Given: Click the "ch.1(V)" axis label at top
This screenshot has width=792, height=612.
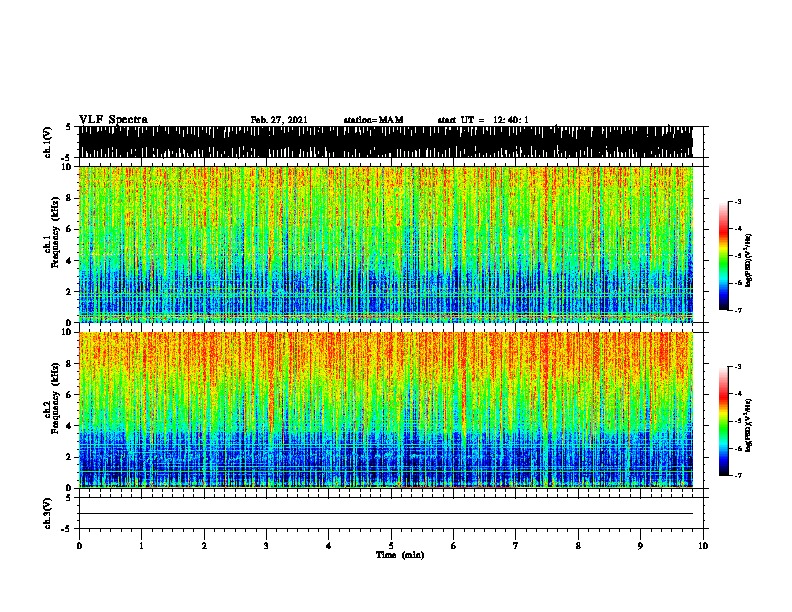Looking at the screenshot, I should tap(48, 141).
